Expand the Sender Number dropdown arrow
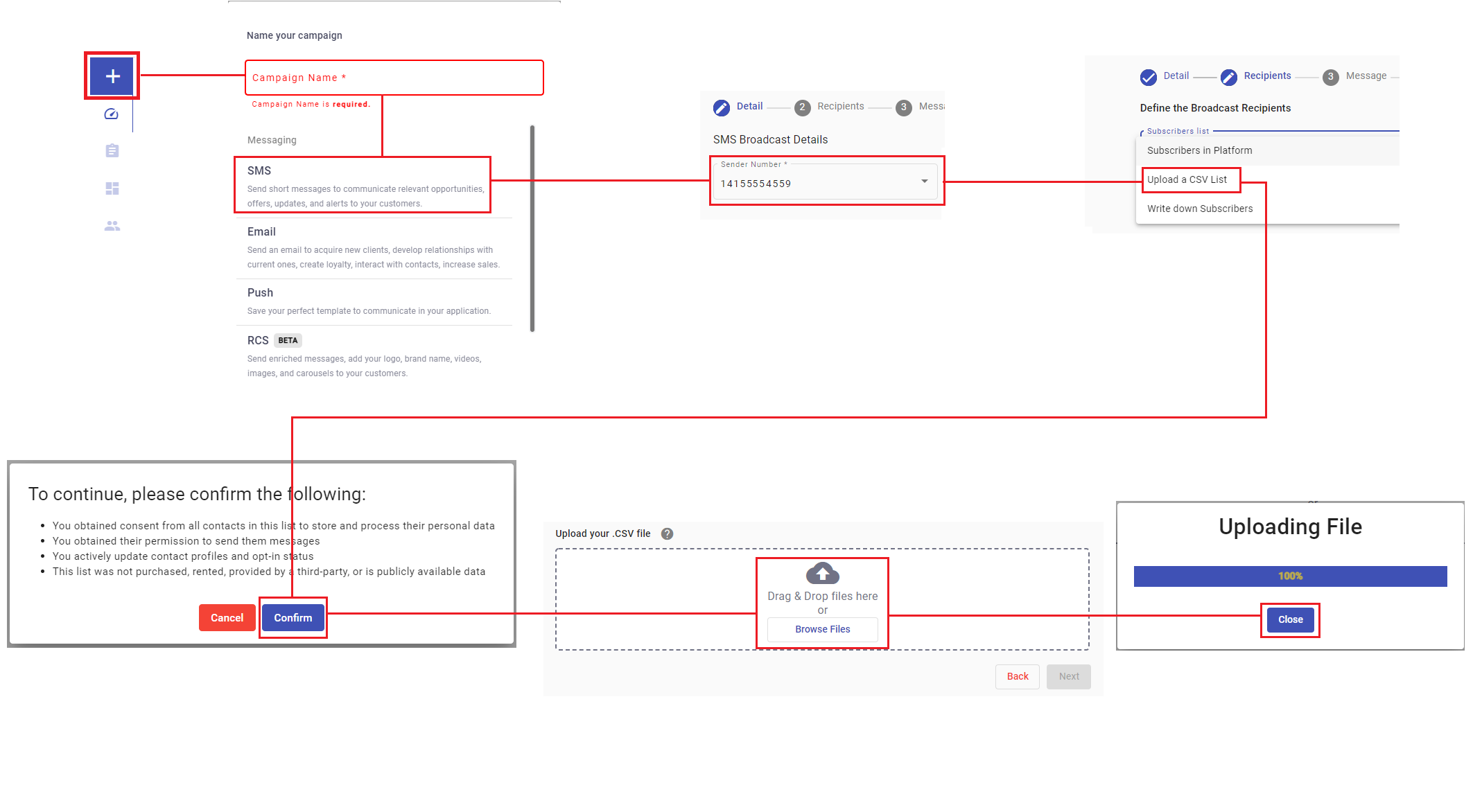1482x812 pixels. point(924,182)
